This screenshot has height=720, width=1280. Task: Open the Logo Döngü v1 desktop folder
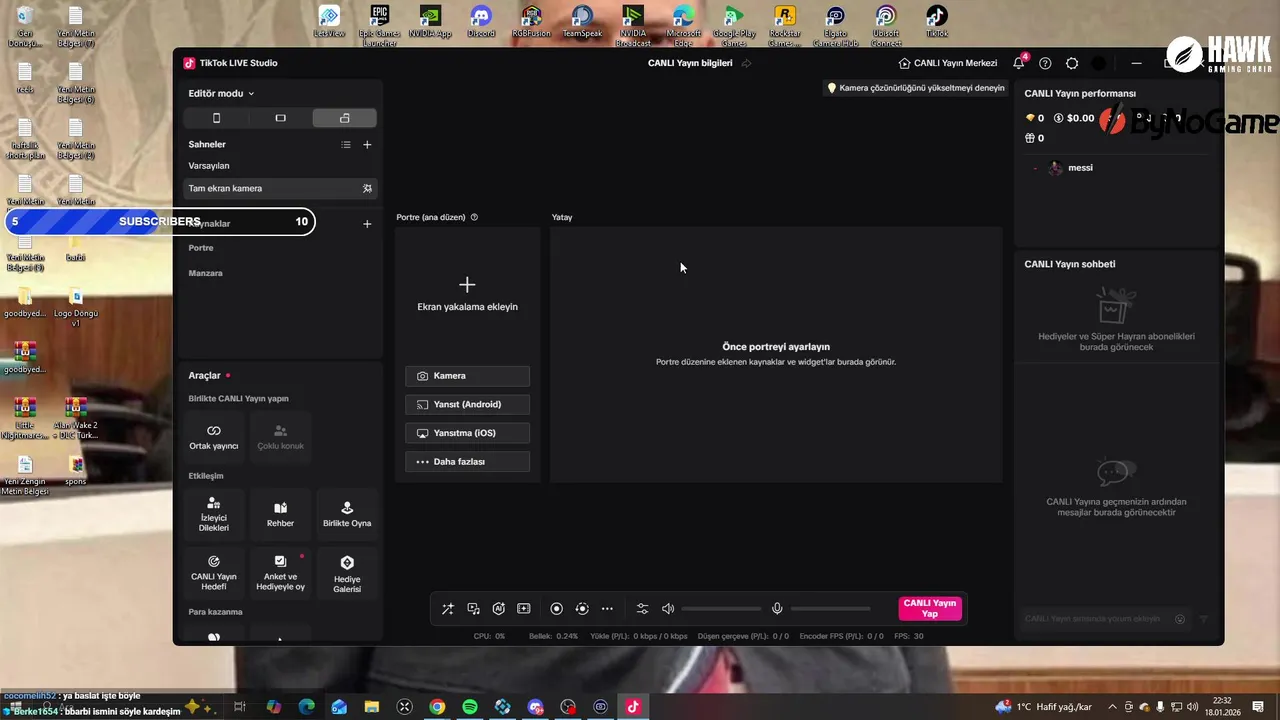[76, 308]
